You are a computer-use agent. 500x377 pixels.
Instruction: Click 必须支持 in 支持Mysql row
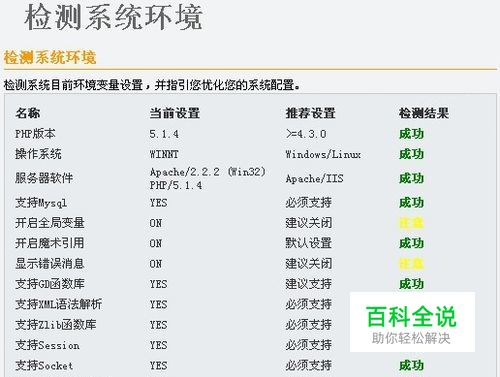[309, 202]
